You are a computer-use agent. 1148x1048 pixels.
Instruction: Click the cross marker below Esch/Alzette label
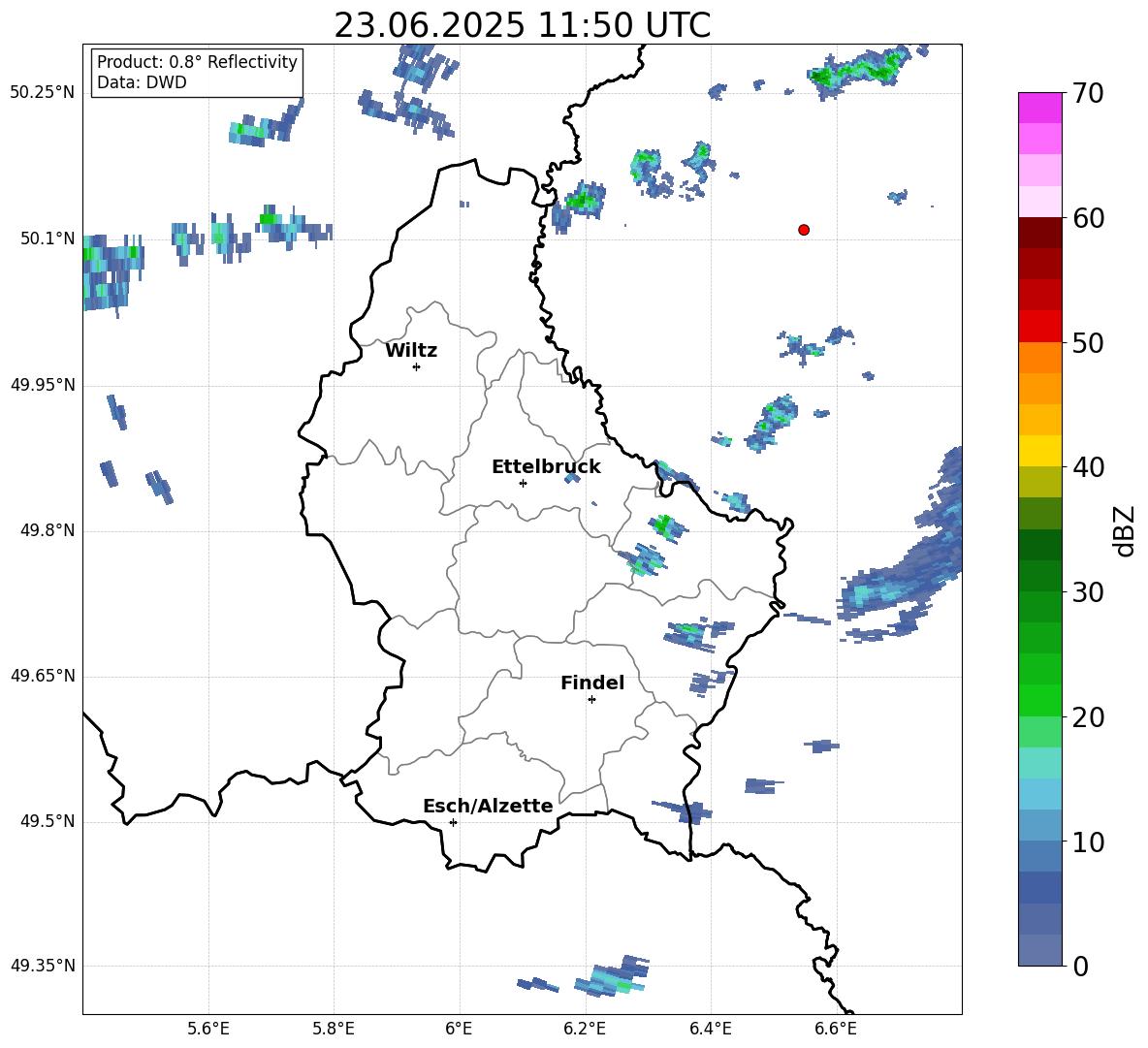pos(453,822)
